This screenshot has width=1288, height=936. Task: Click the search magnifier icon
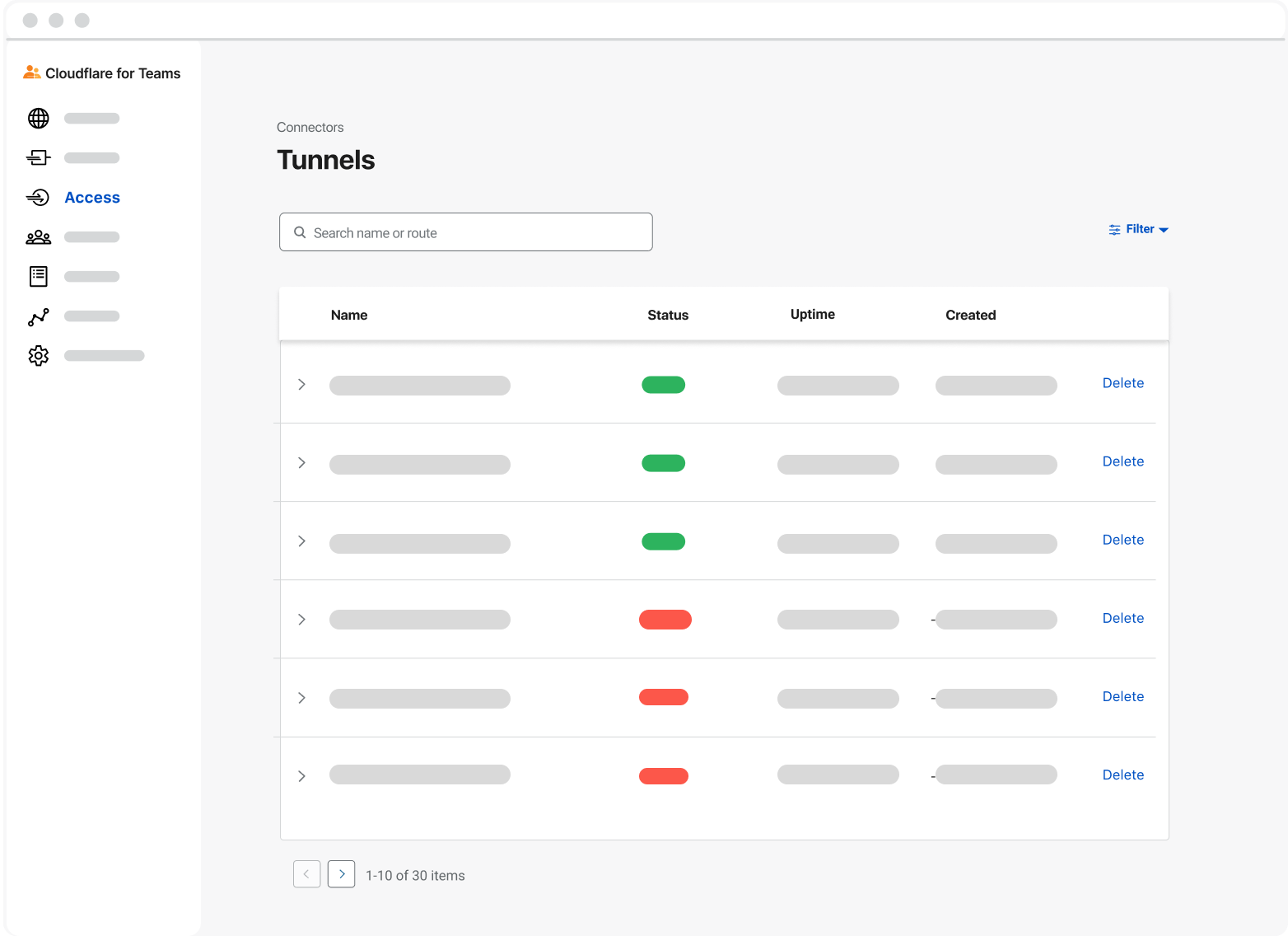[x=301, y=232]
